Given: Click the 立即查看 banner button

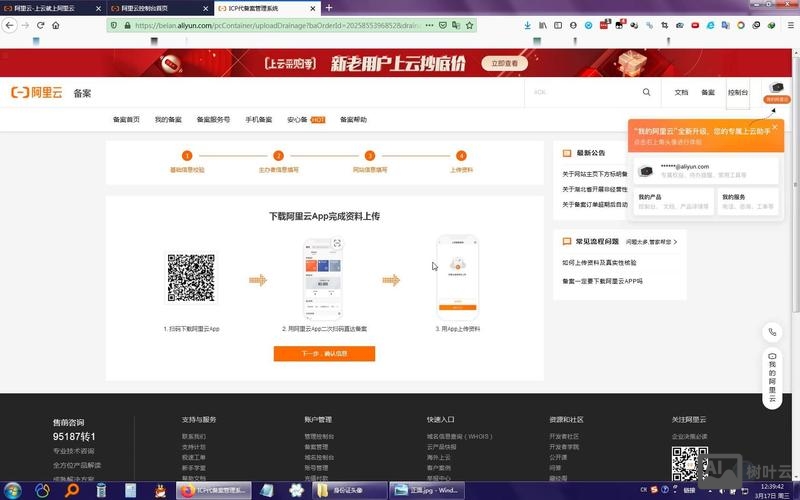Looking at the screenshot, I should (504, 63).
